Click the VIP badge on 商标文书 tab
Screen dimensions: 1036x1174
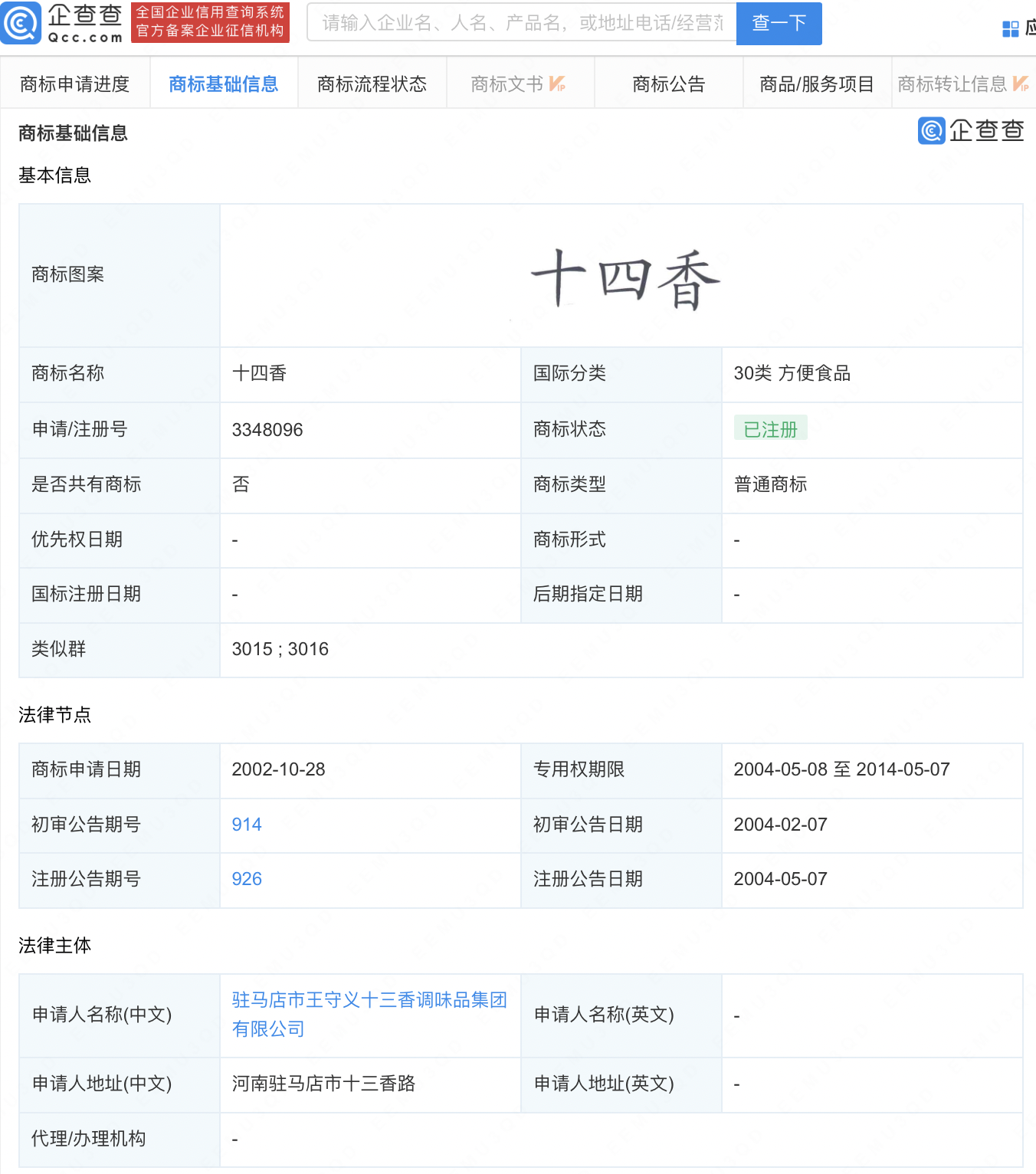(x=558, y=84)
